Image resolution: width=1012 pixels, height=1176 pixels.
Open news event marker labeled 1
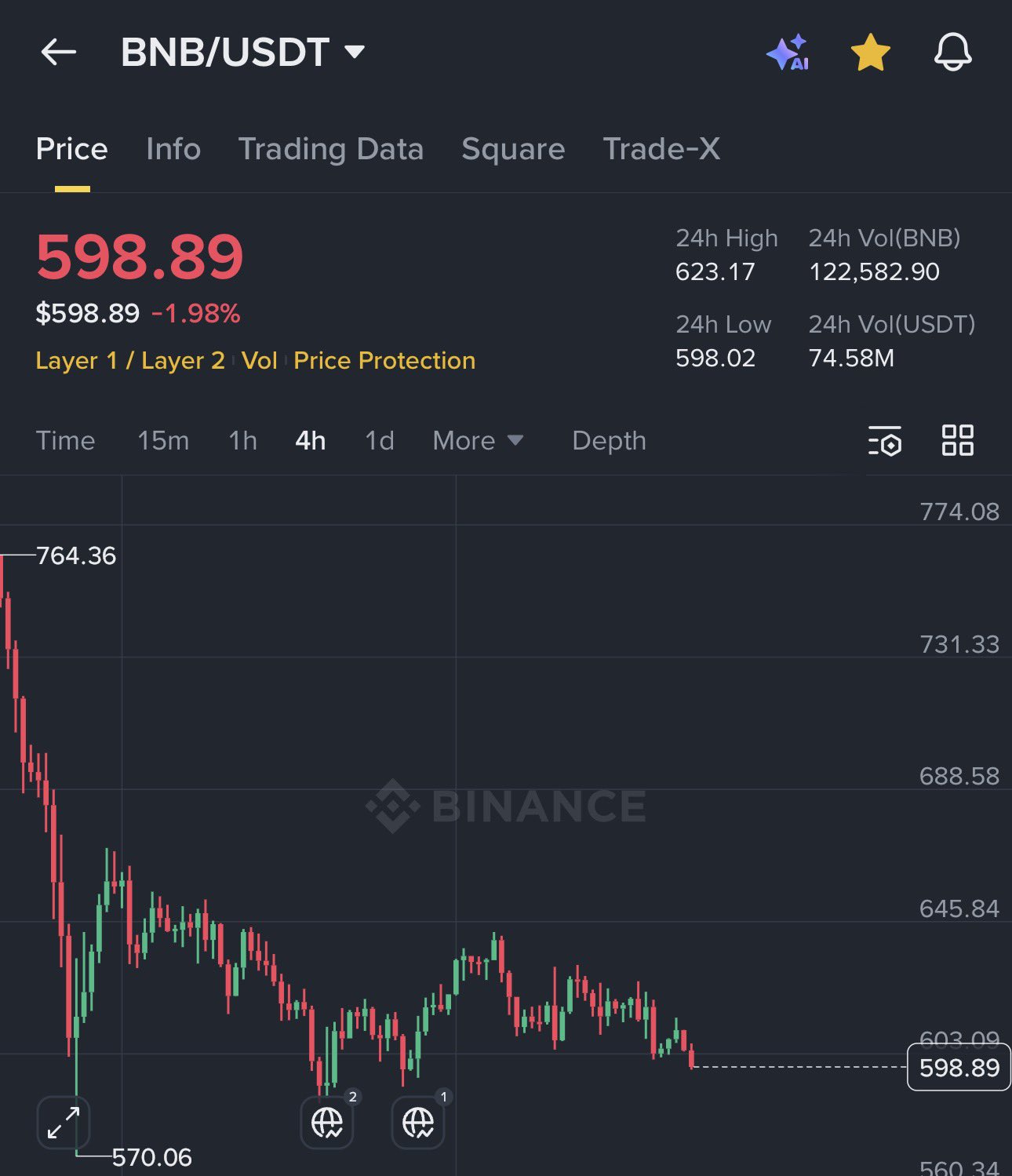[418, 1122]
